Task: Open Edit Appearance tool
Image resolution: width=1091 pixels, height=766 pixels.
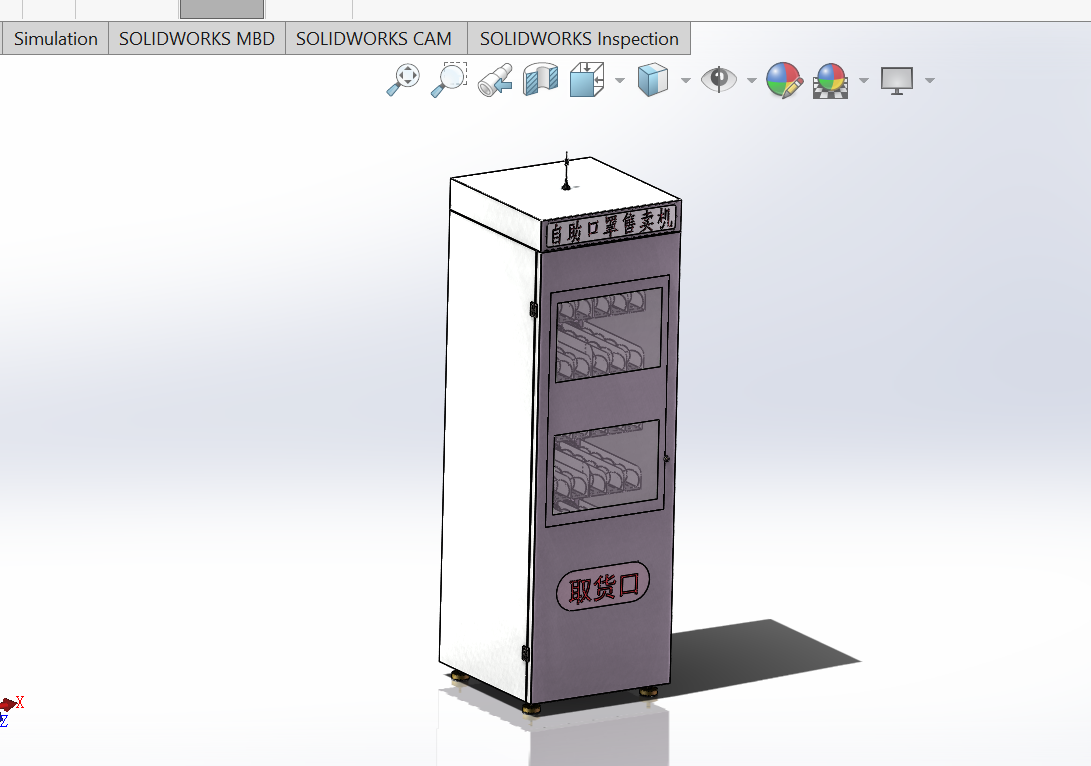Action: pyautogui.click(x=784, y=80)
